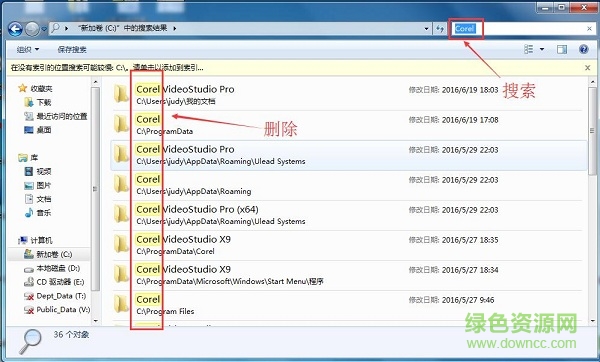Clear the search box with the X button
This screenshot has width=600, height=362.
(589, 28)
